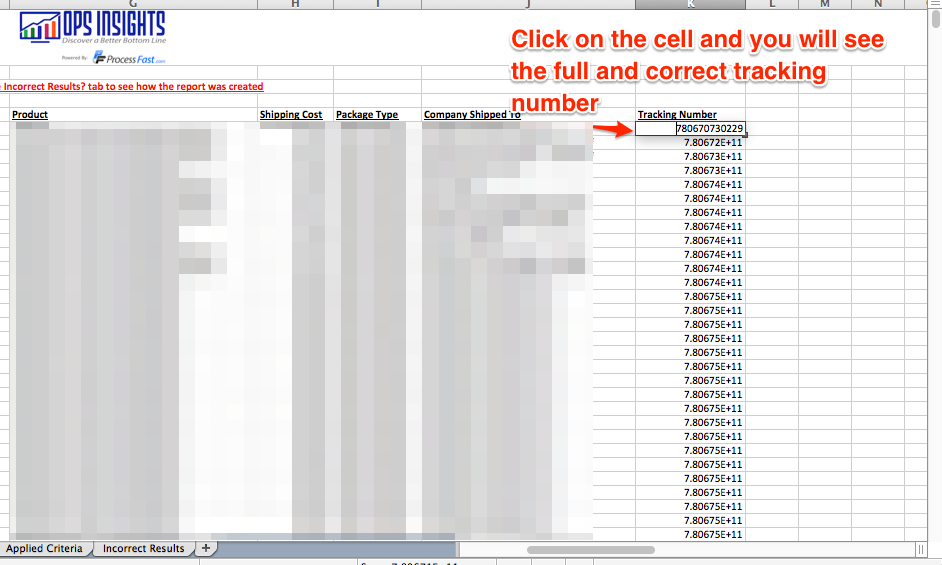Viewport: 942px width, 565px height.
Task: Click the Company Shipped To header cell
Action: tap(472, 115)
